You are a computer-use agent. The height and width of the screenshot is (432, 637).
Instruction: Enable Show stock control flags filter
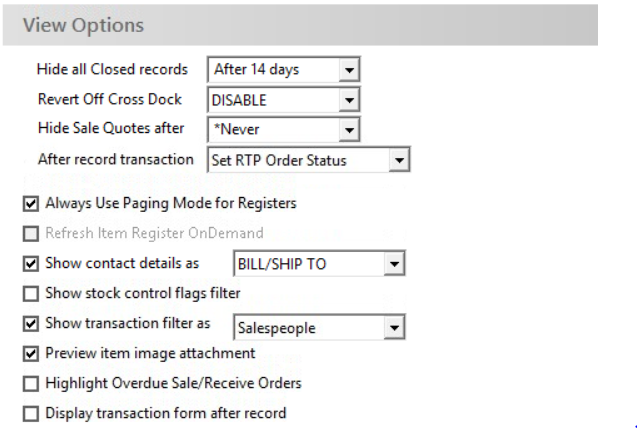31,293
